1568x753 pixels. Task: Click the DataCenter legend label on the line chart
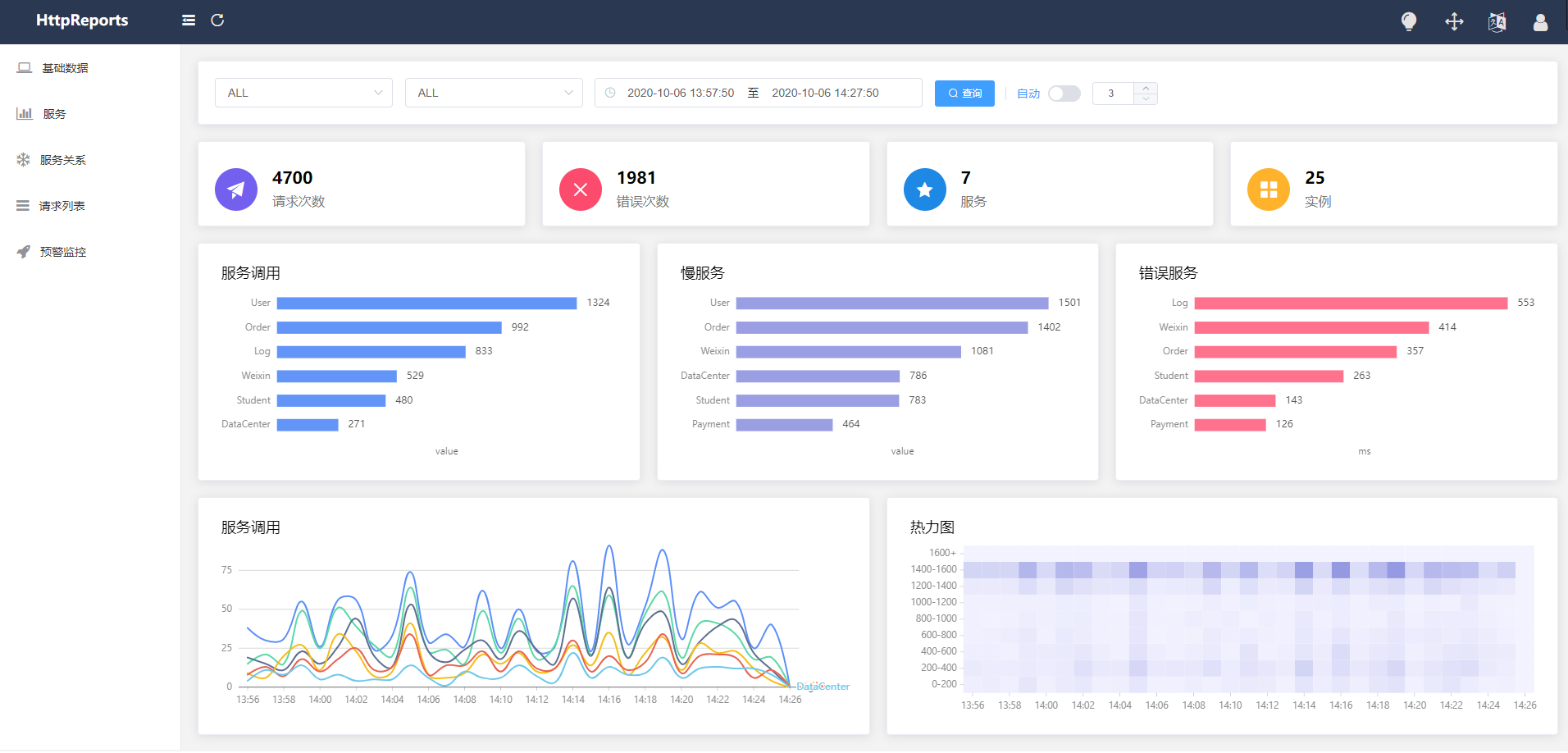[823, 687]
